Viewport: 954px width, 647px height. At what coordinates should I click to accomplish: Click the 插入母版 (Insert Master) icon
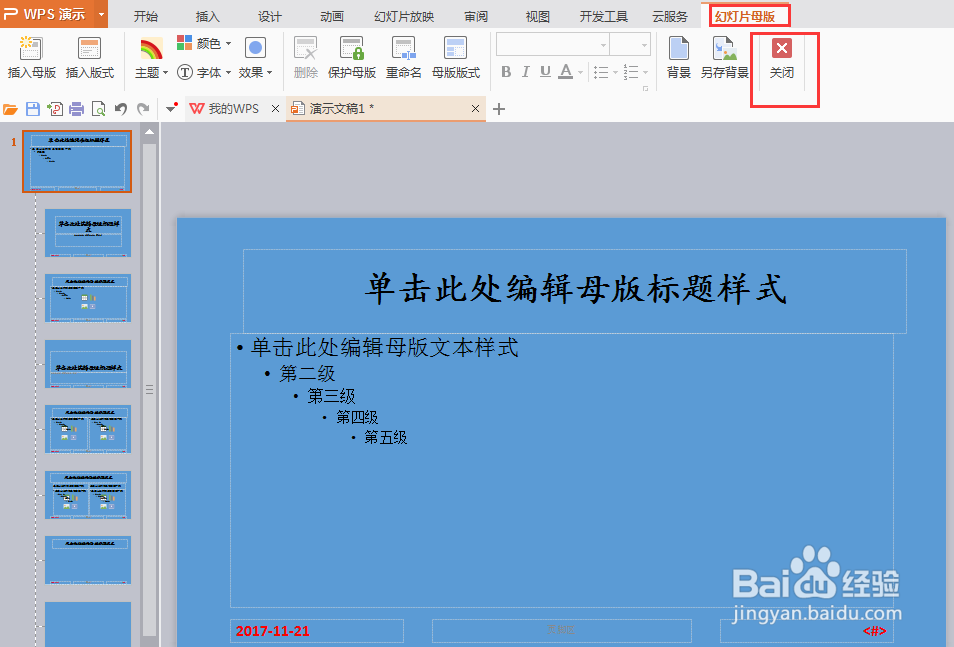pyautogui.click(x=31, y=57)
